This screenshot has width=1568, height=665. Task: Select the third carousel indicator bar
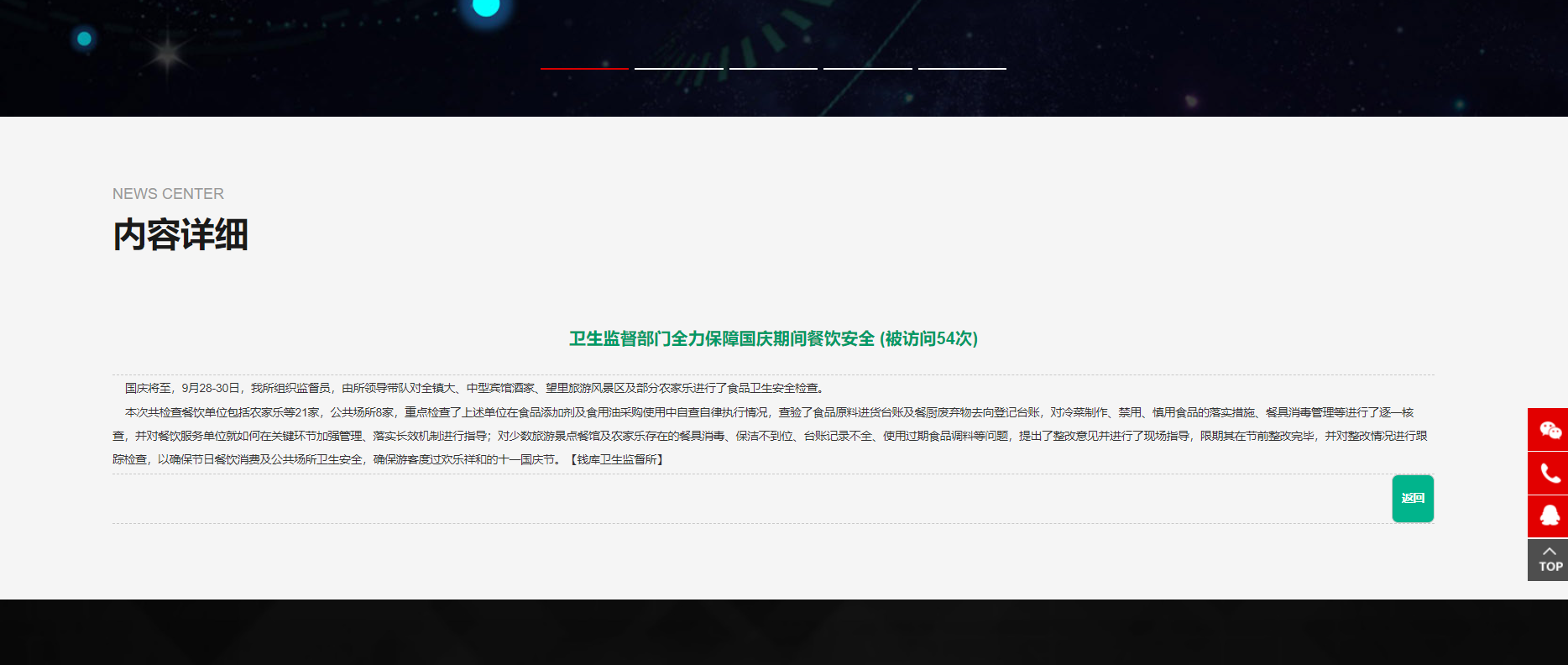click(773, 68)
